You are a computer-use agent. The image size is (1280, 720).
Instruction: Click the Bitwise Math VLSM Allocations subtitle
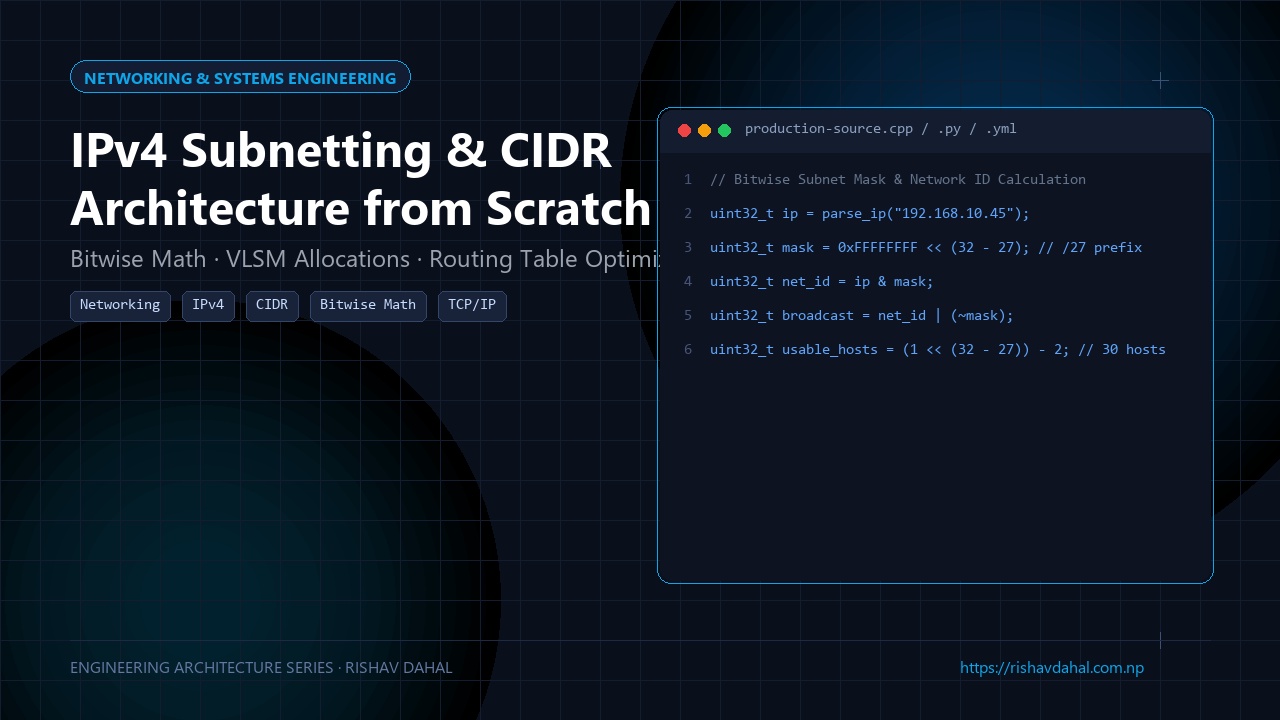pos(364,259)
